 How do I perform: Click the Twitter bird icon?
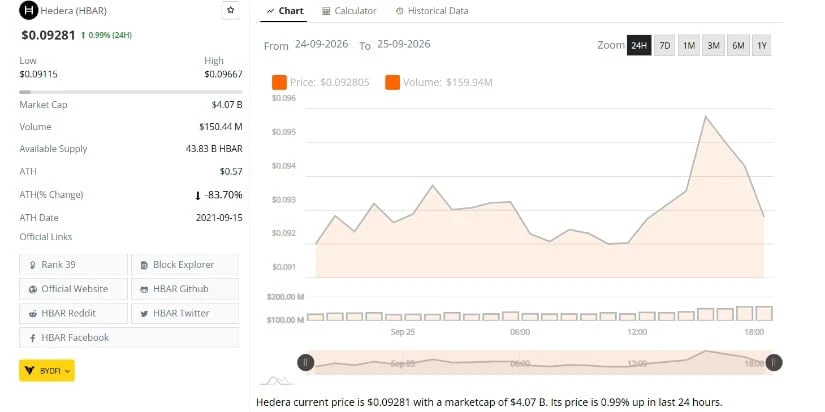click(x=144, y=314)
